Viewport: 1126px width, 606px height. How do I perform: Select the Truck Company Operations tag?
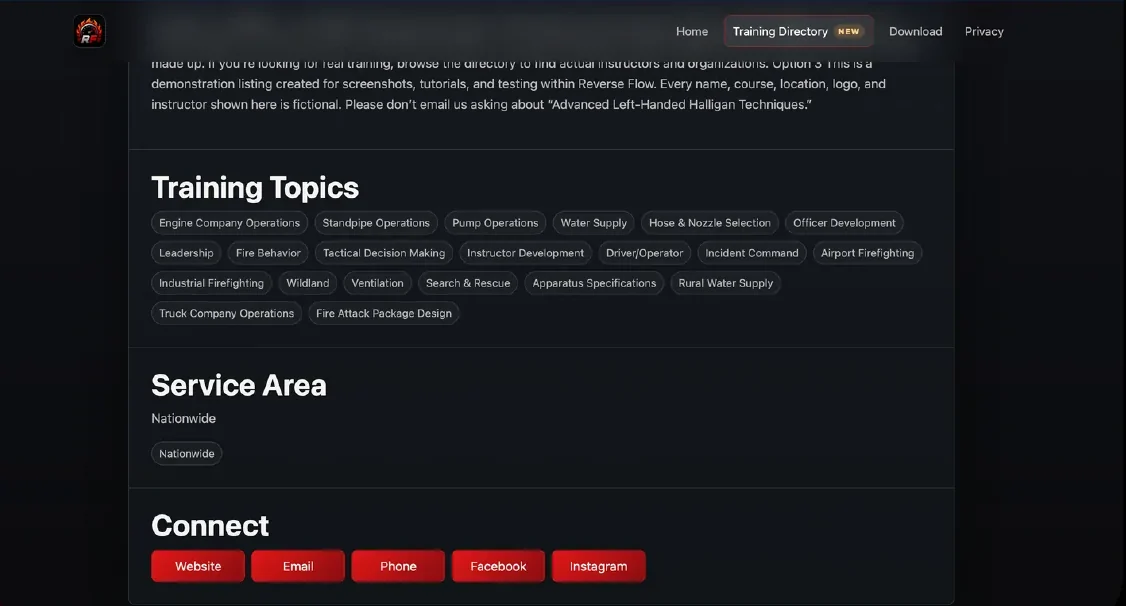coord(226,314)
